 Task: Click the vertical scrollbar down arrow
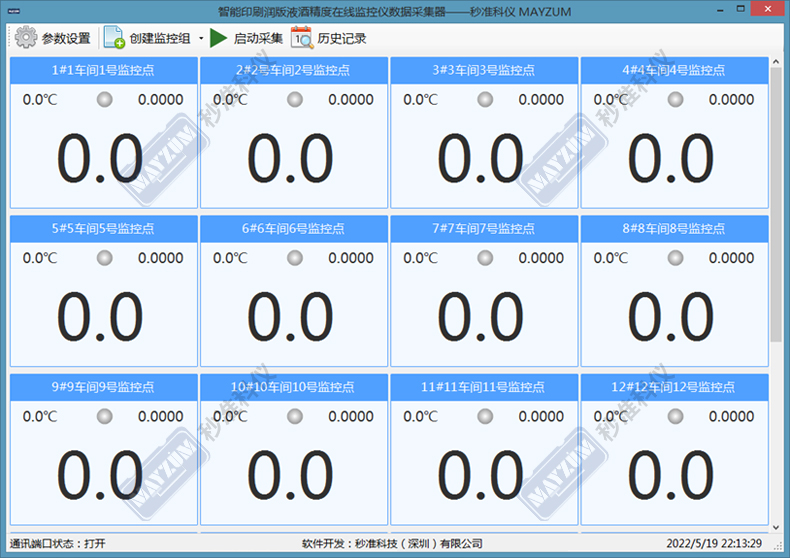(x=776, y=527)
